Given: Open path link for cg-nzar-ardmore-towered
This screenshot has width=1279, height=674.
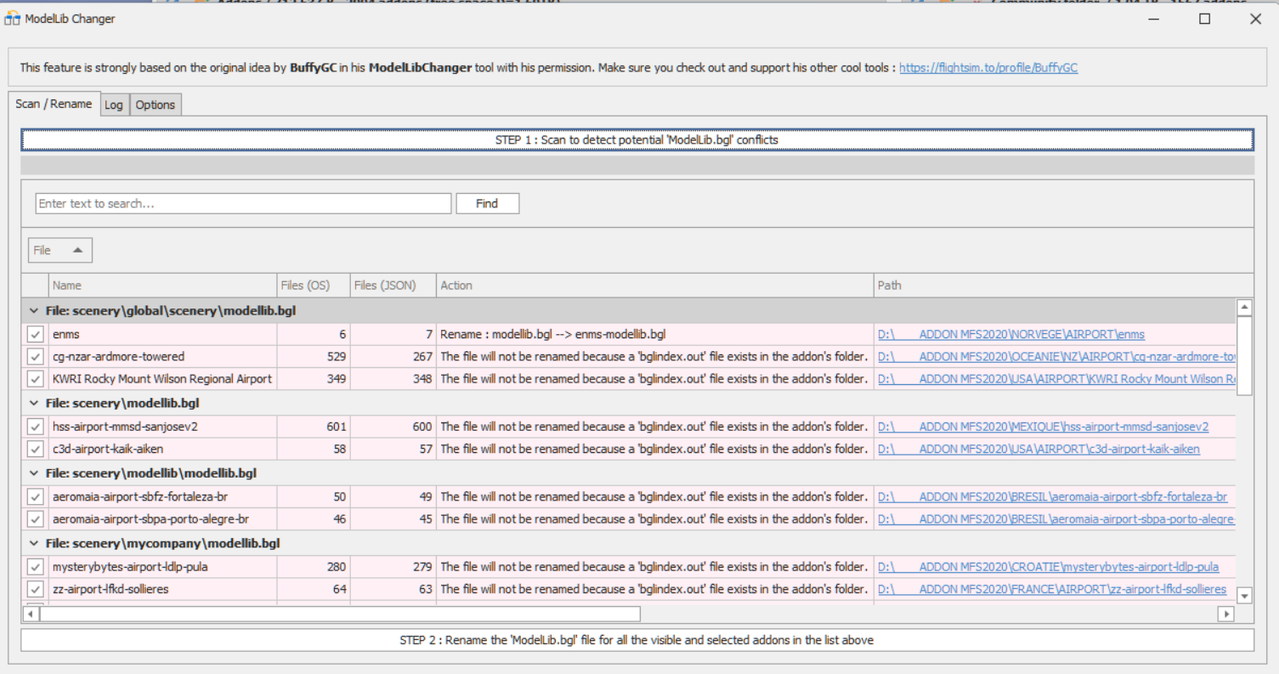Looking at the screenshot, I should [x=1057, y=356].
